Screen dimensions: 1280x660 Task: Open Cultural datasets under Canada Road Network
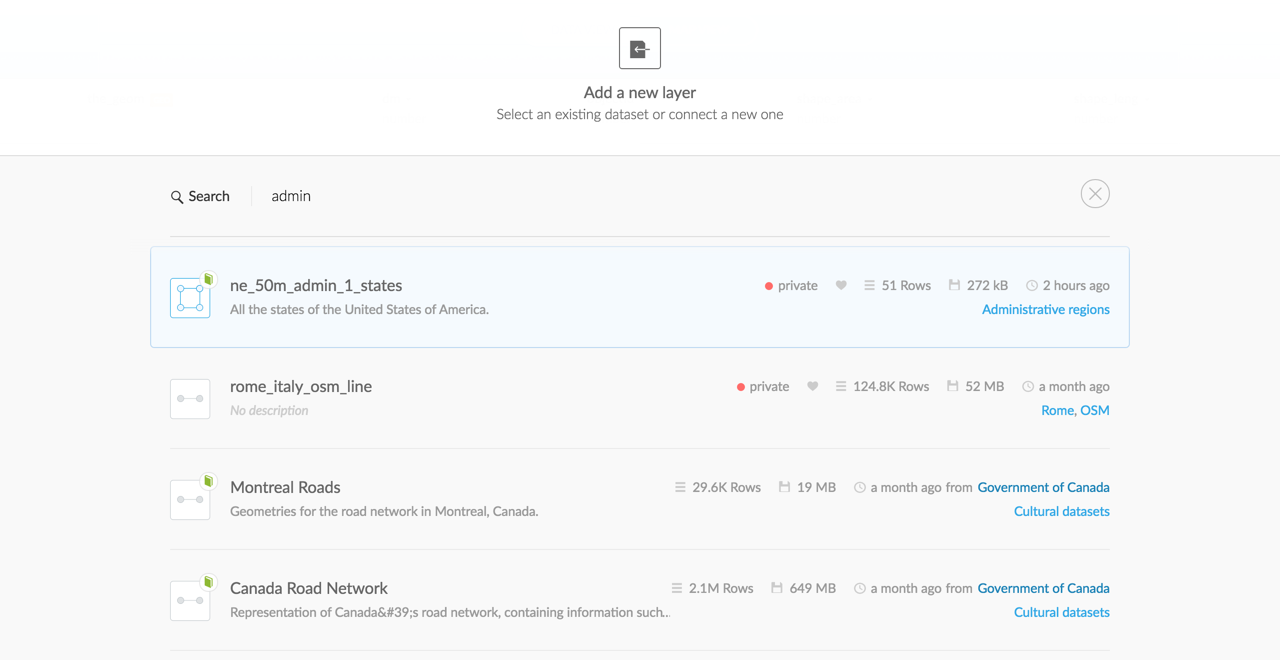click(1061, 611)
